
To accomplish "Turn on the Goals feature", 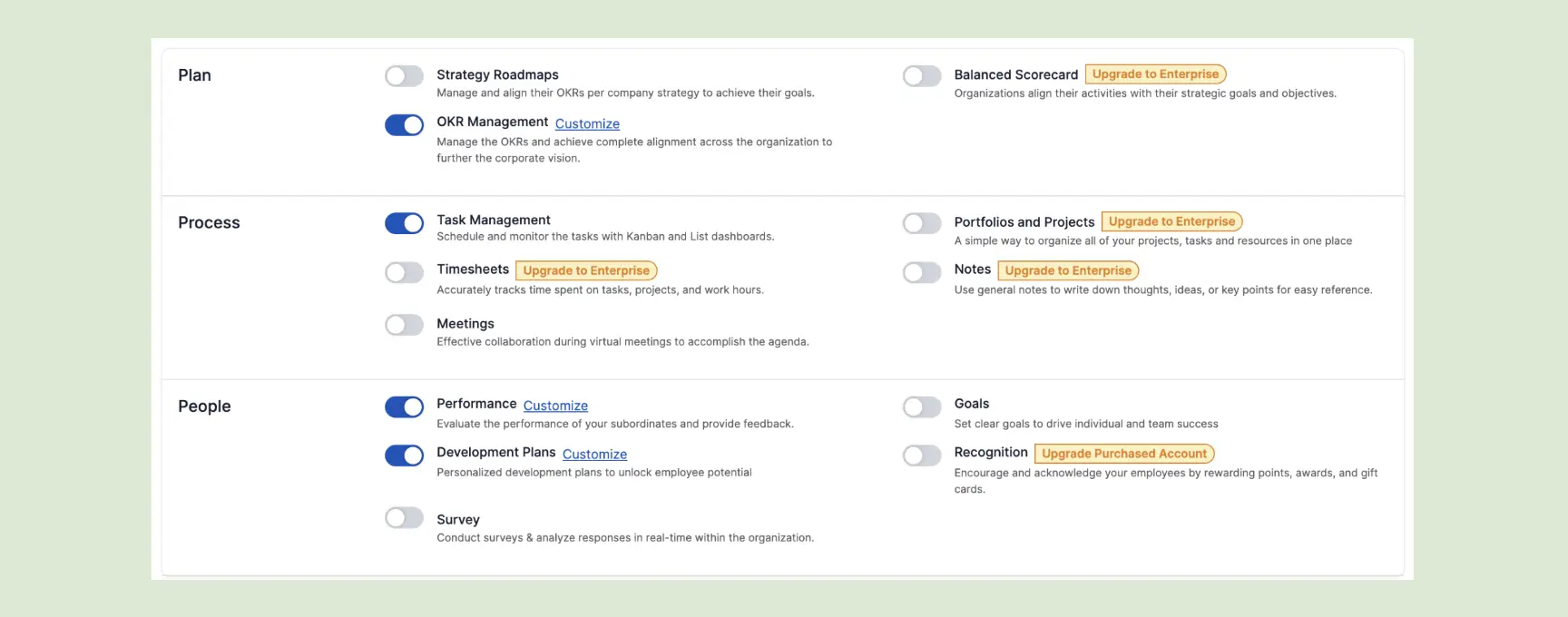I will coord(922,406).
